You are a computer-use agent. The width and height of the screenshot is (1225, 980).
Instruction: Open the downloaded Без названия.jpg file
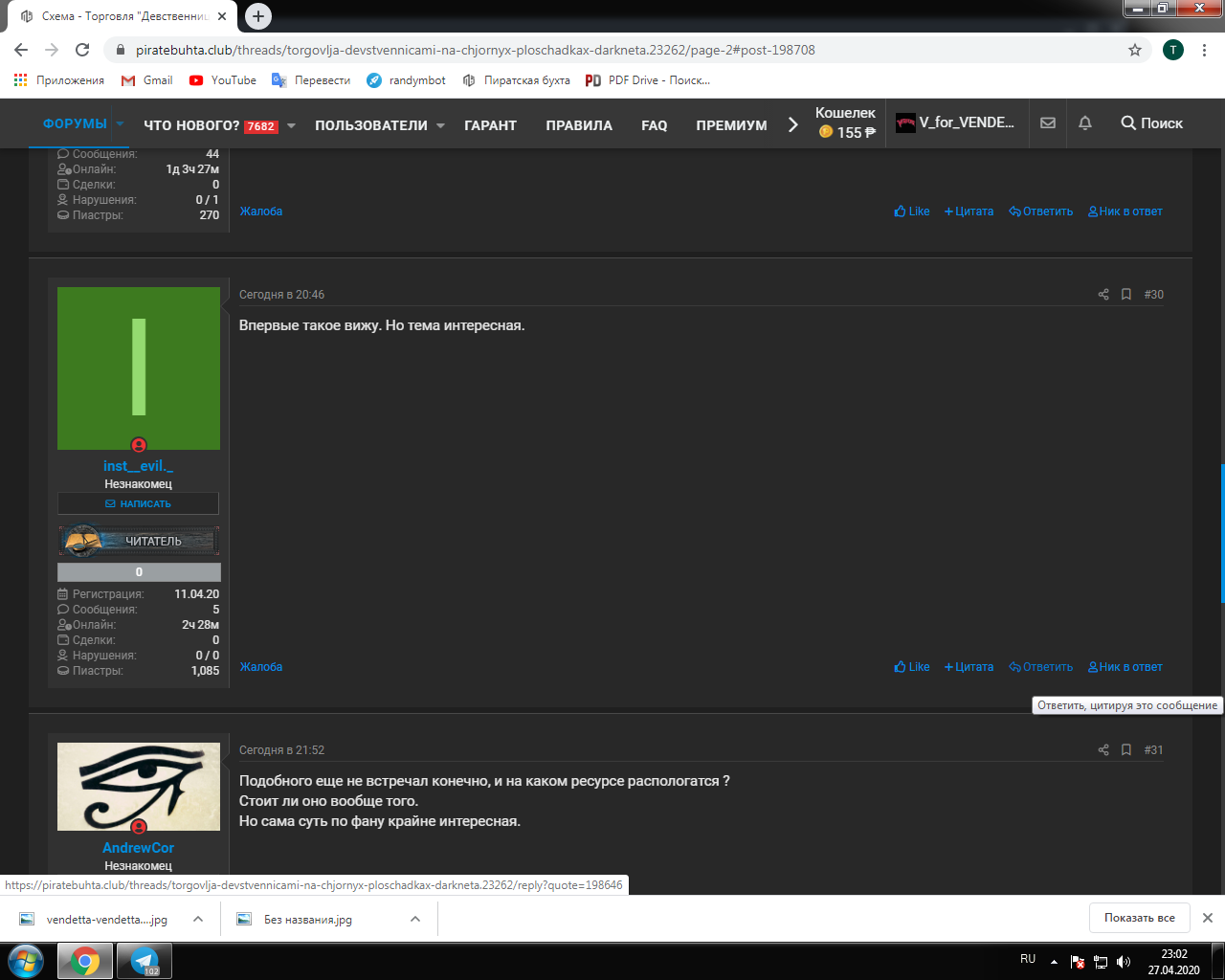[x=307, y=919]
